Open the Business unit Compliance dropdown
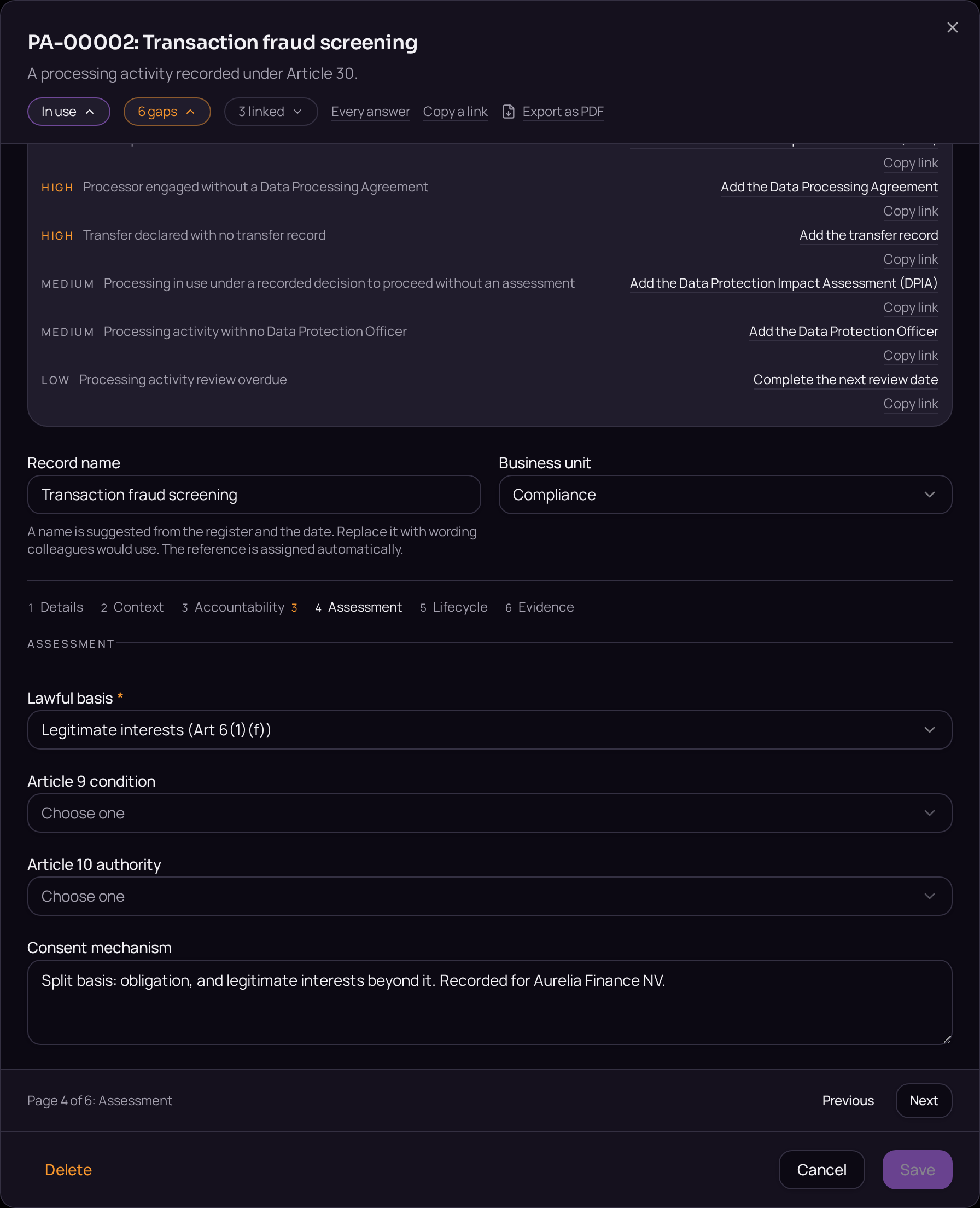This screenshot has height=1208, width=980. click(725, 495)
